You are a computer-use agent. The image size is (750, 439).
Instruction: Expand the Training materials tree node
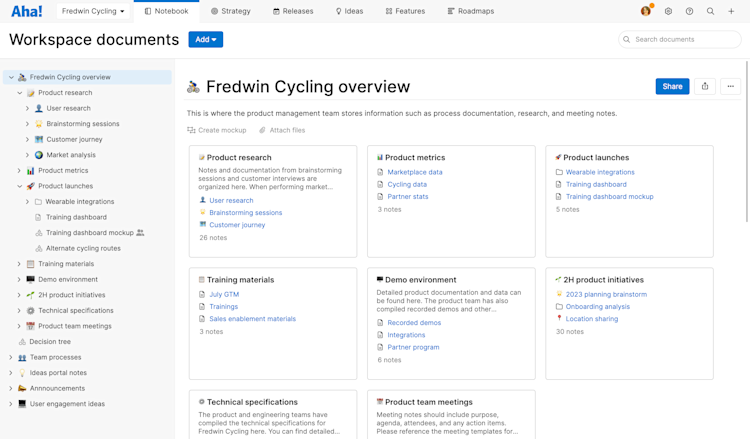coord(19,264)
